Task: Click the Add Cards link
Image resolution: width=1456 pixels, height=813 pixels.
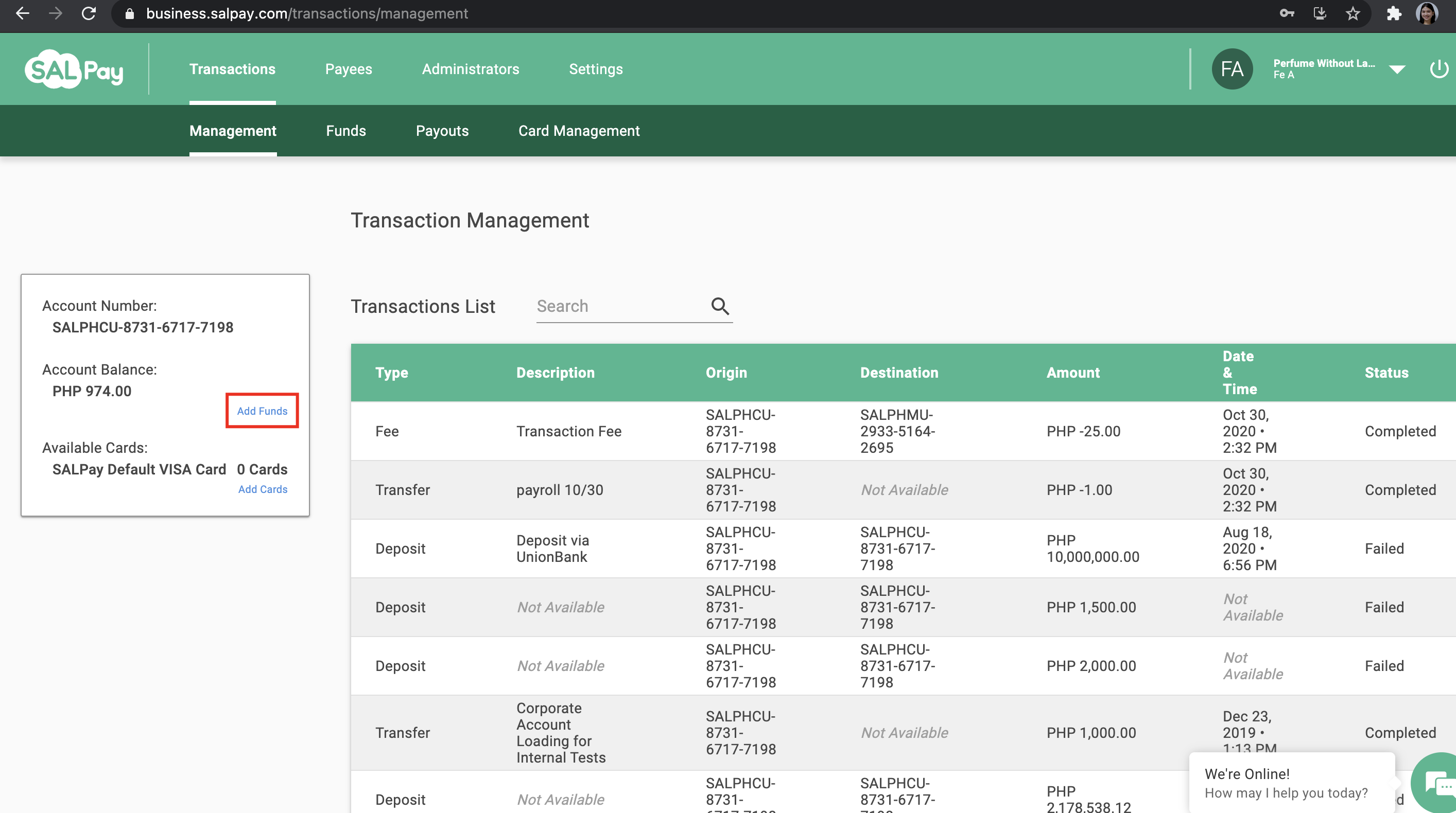Action: coord(262,489)
